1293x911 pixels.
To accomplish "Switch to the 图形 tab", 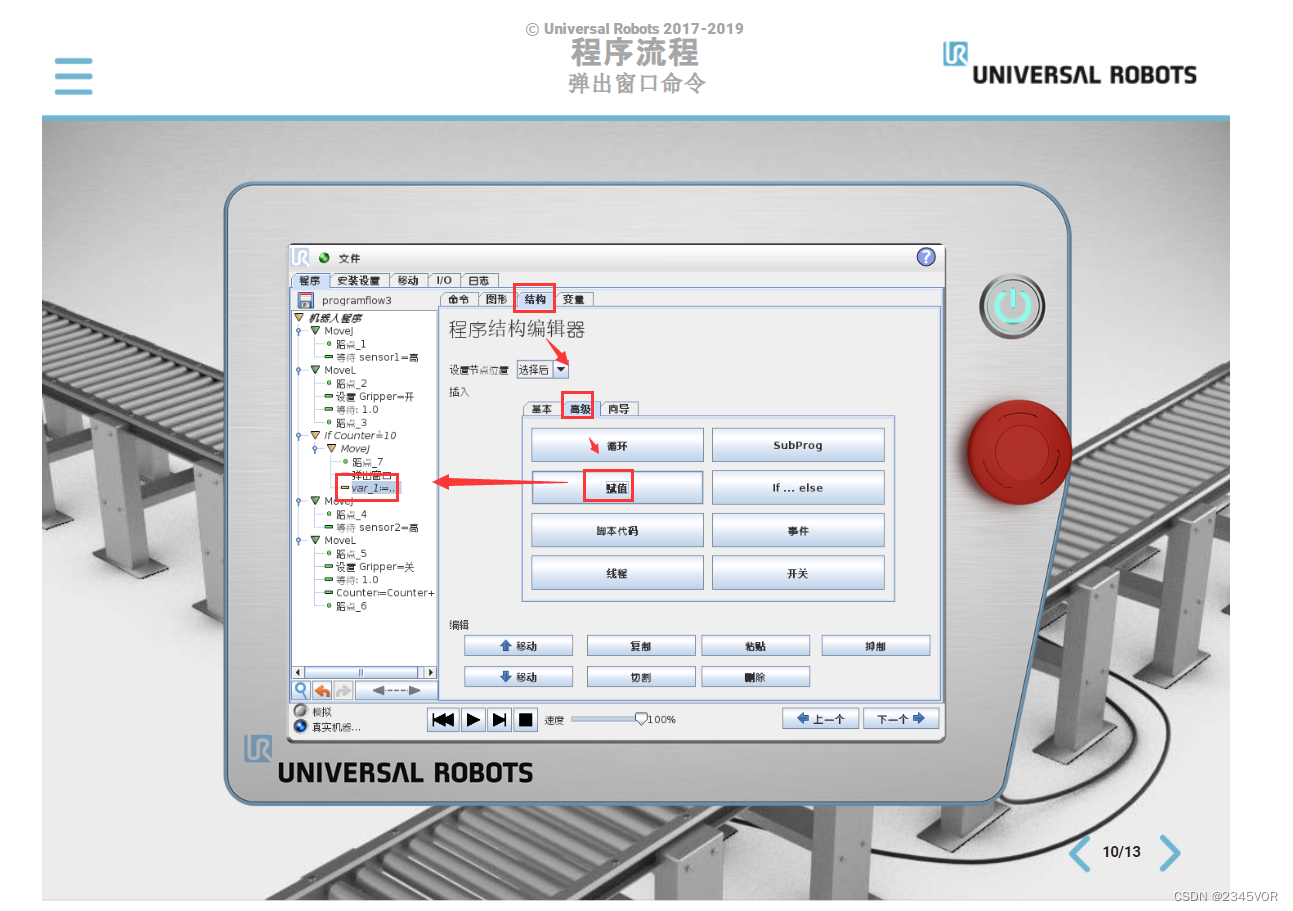I will tap(497, 299).
